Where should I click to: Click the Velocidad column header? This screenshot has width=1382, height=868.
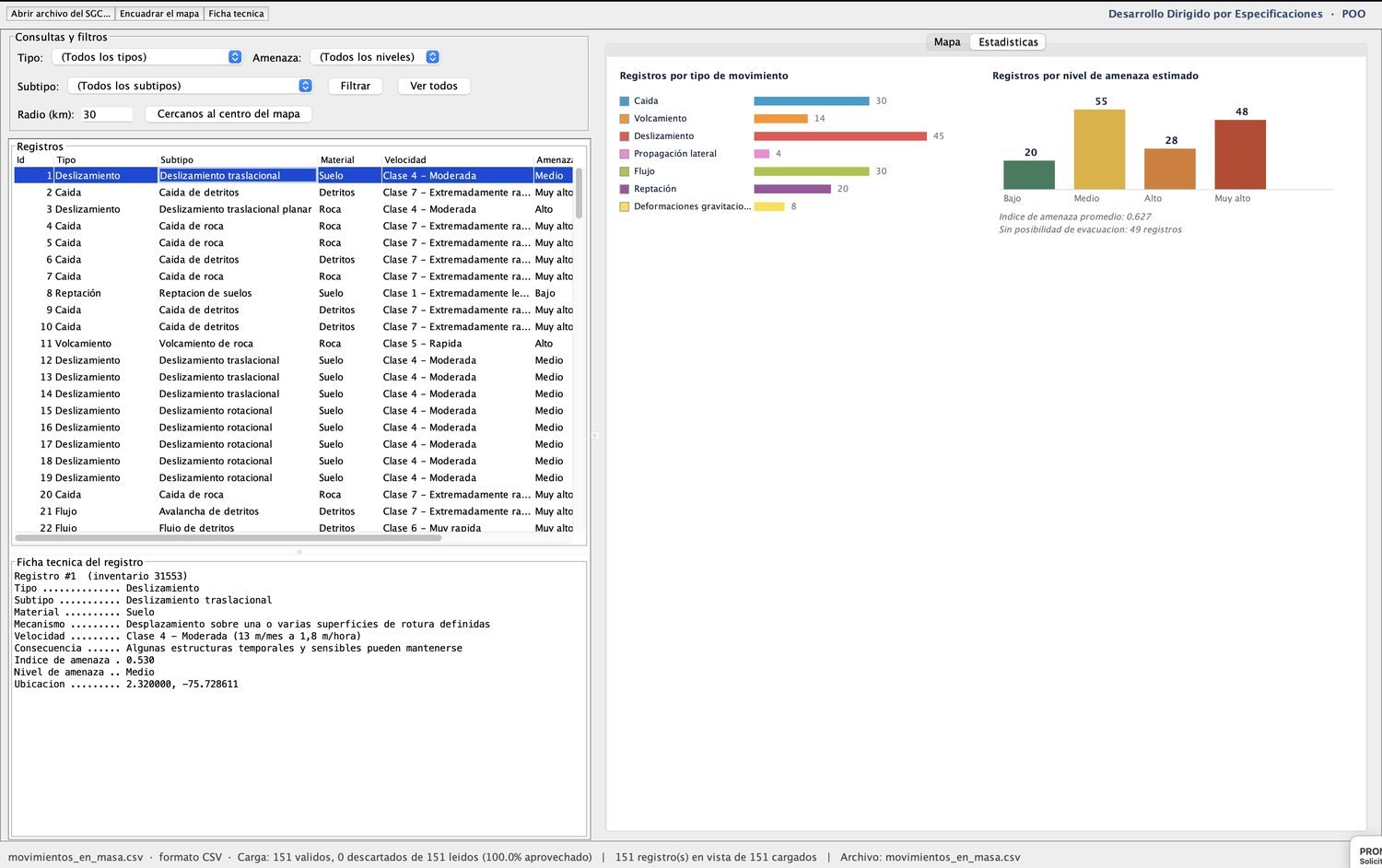pos(457,160)
